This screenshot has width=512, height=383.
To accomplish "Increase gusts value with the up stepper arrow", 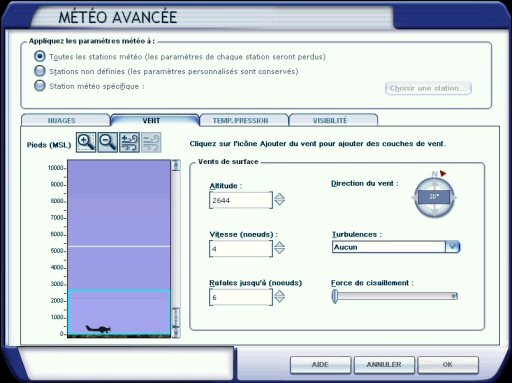I will click(279, 293).
